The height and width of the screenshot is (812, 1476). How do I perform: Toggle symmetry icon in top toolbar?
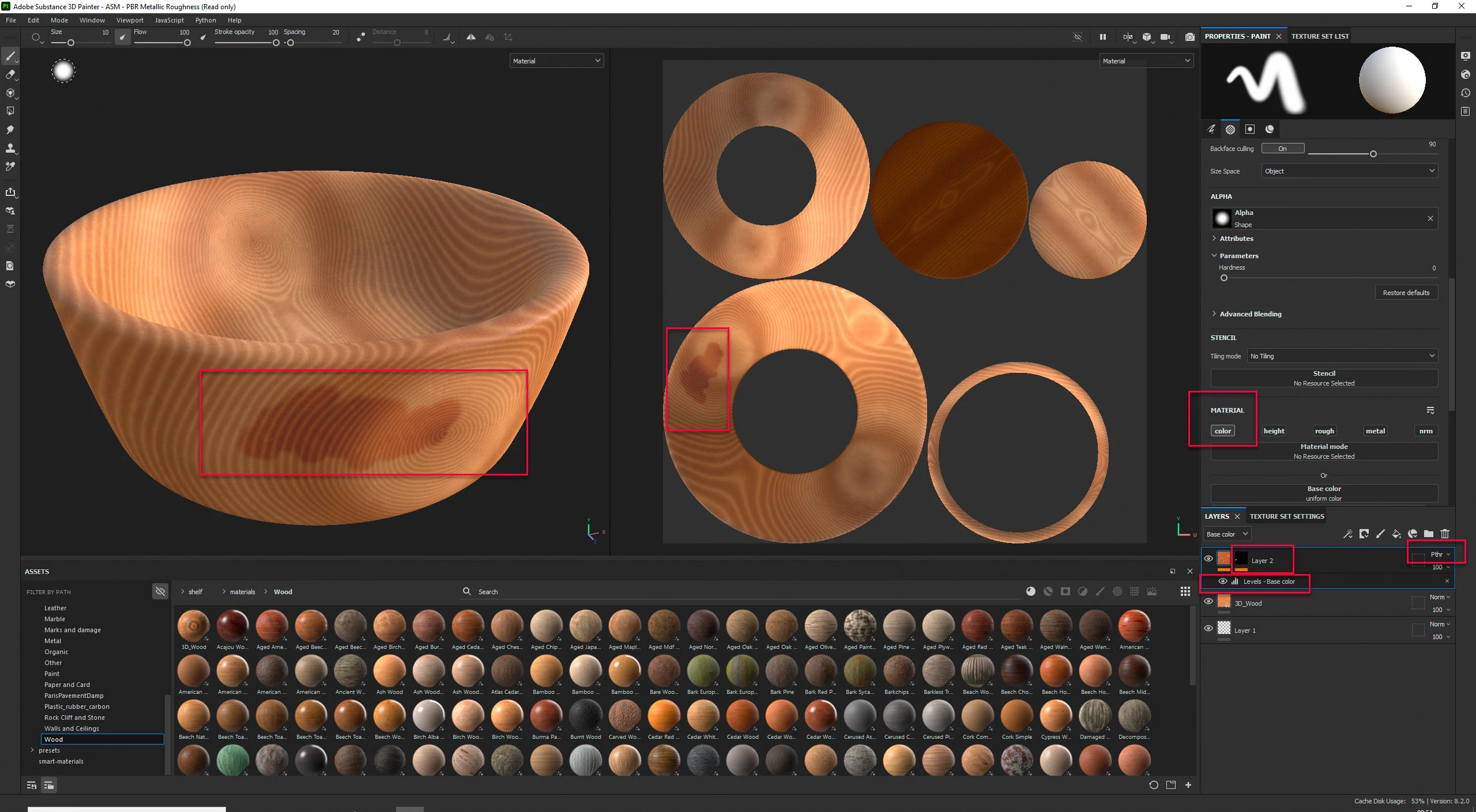click(x=471, y=37)
